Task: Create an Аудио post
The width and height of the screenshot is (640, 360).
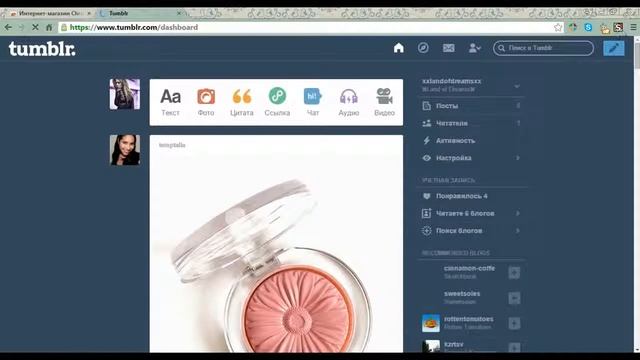Action: [x=349, y=102]
